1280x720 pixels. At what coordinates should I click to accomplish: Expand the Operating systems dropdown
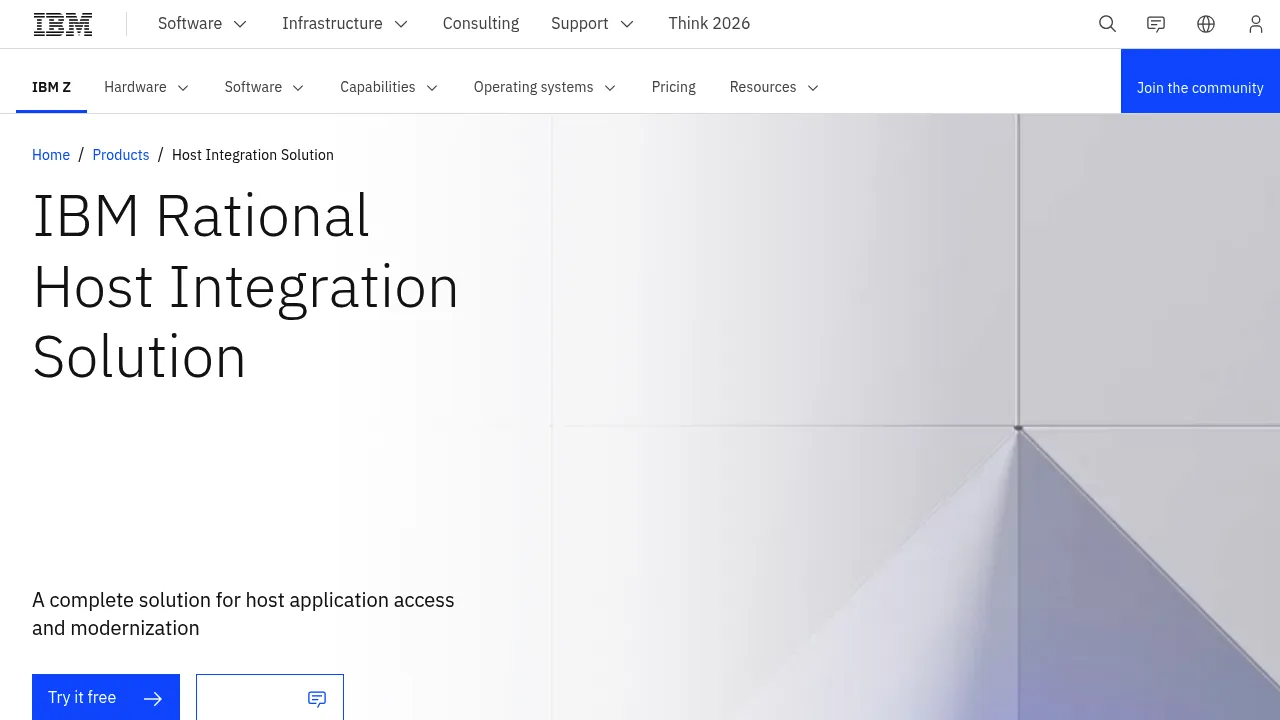(545, 87)
